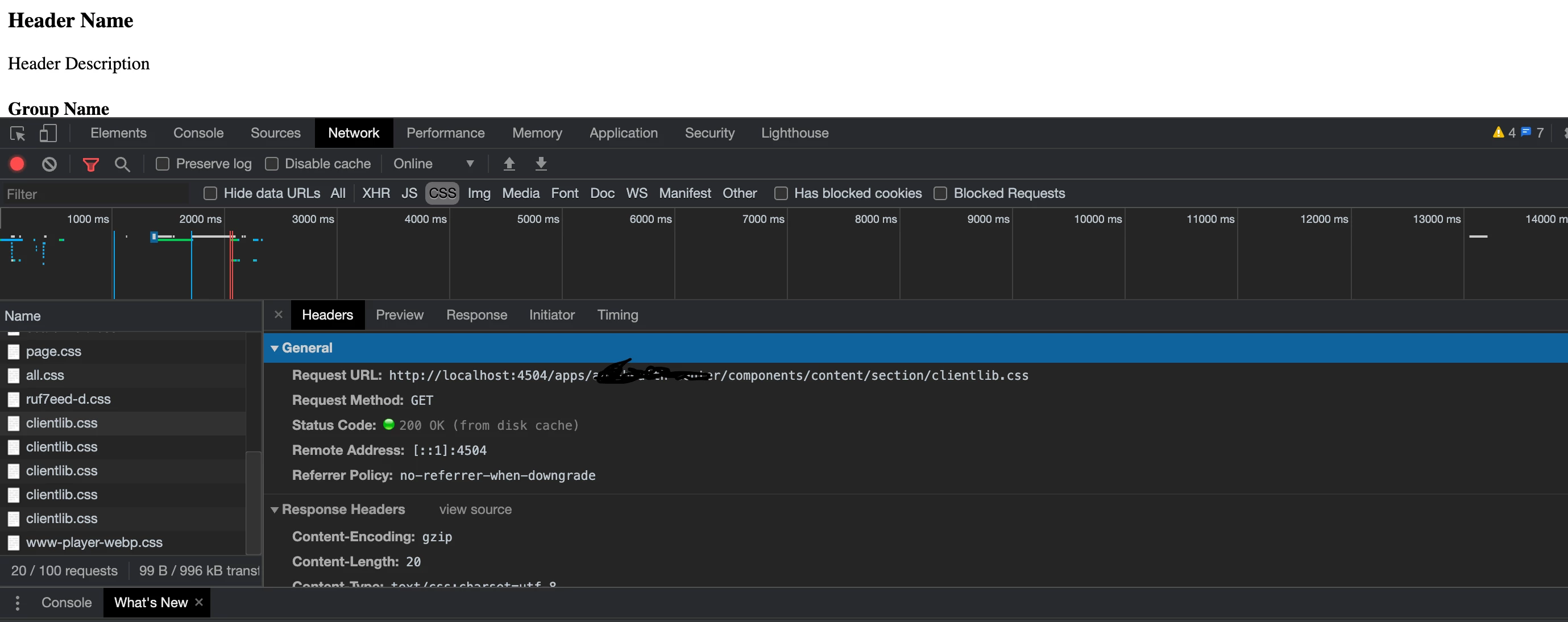Open the Timing tab in the request details
This screenshot has height=622, width=1568.
(x=617, y=315)
